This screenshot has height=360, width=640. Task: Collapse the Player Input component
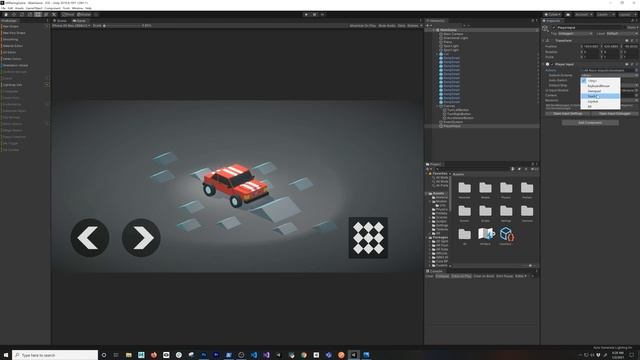pyautogui.click(x=544, y=64)
